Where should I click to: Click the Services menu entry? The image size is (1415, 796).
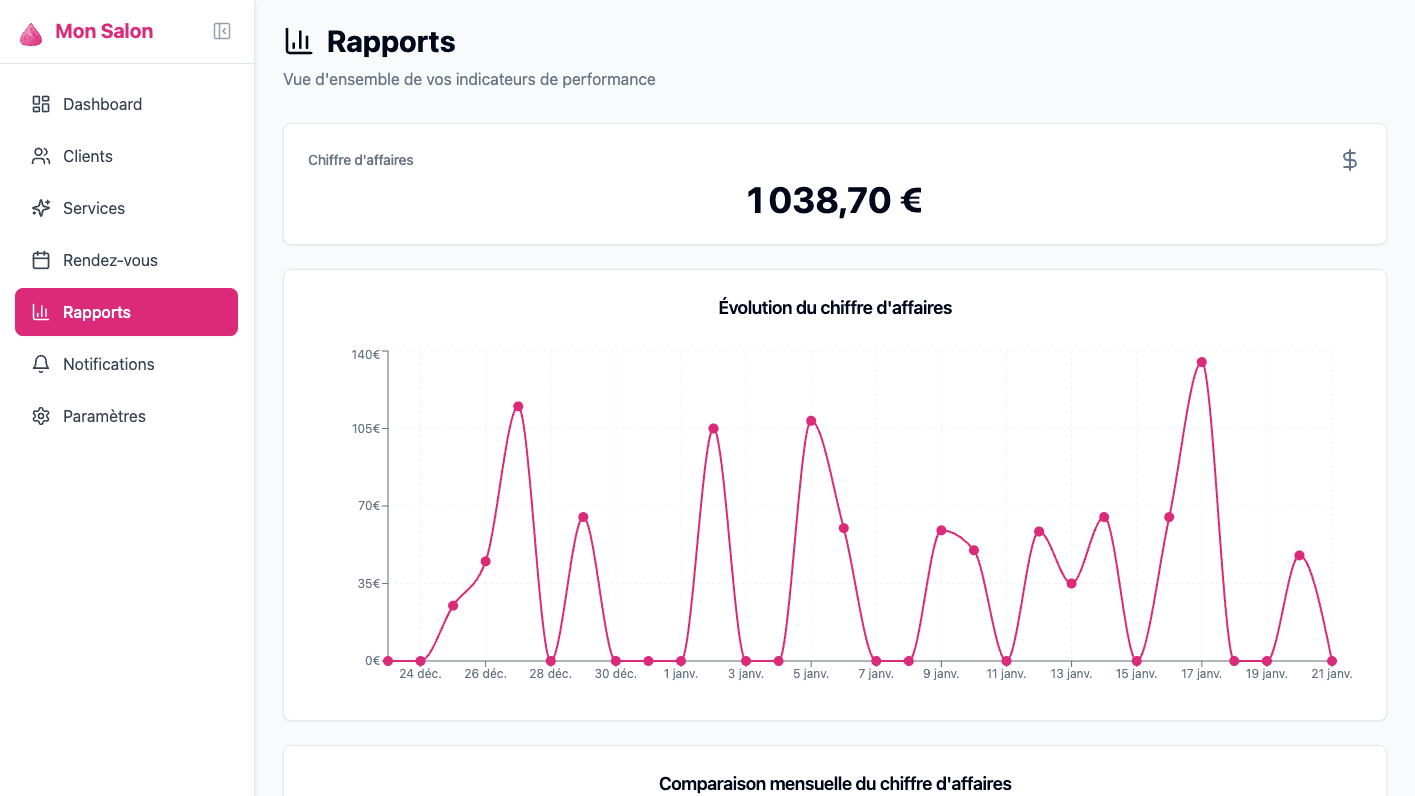click(x=94, y=208)
